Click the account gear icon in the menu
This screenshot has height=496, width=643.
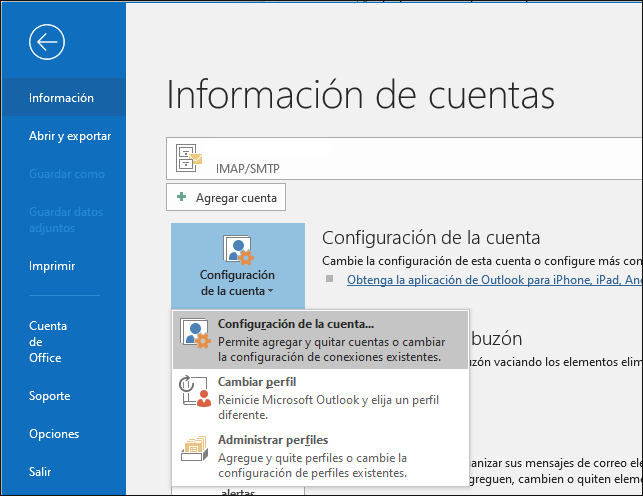[x=195, y=333]
